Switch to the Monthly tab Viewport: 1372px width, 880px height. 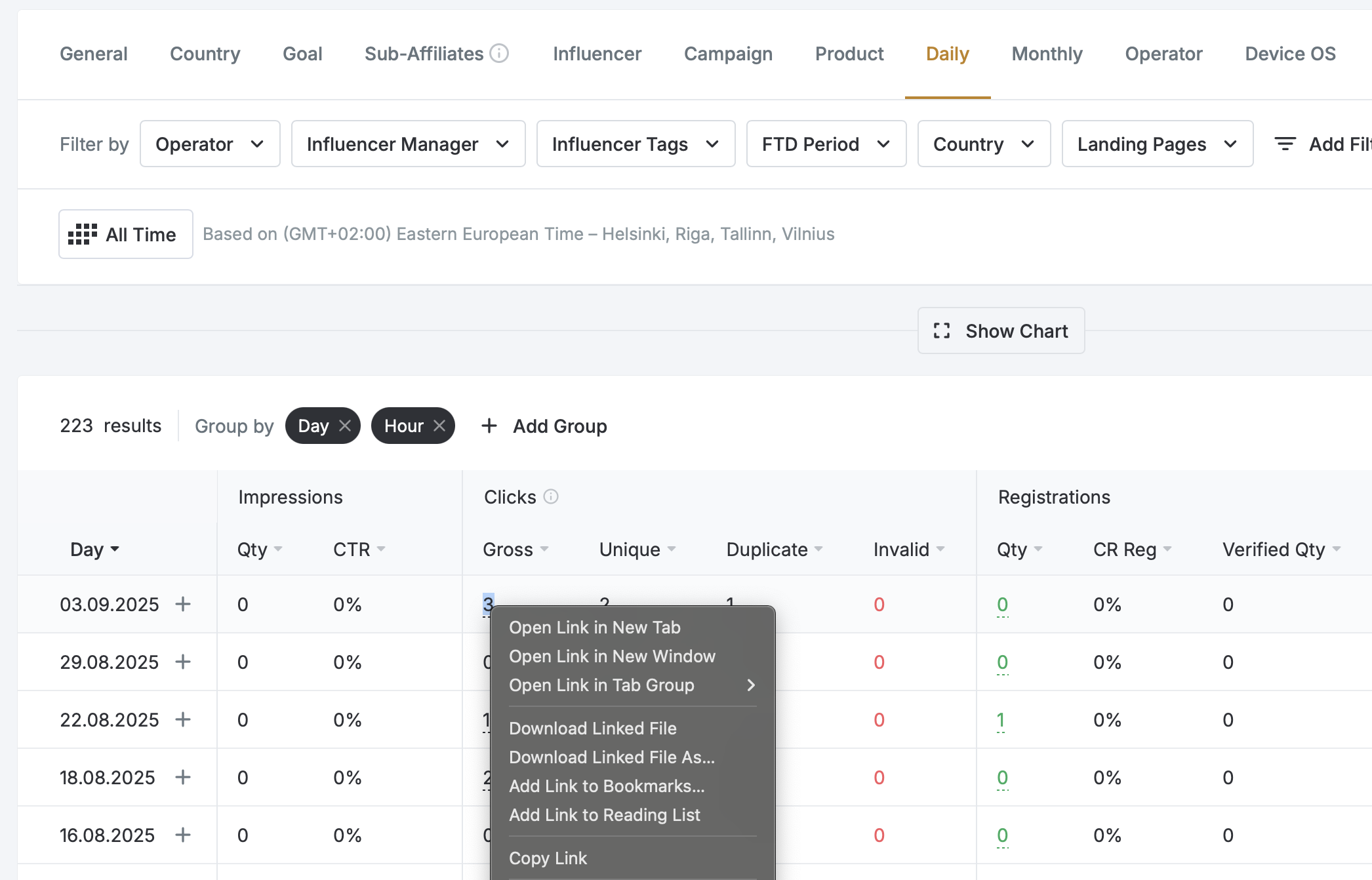1047,54
